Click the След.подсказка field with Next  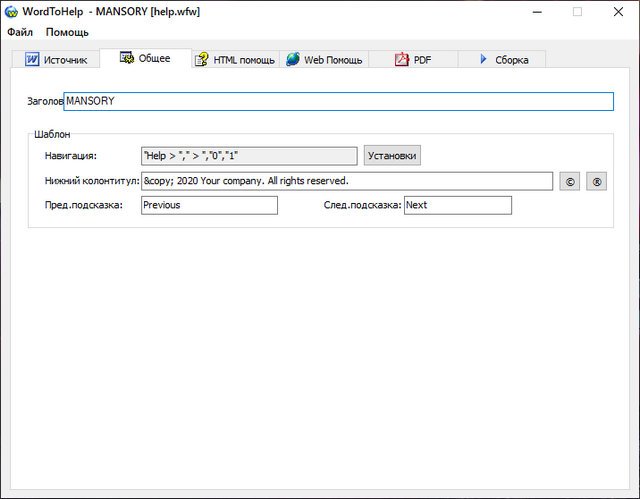(x=457, y=205)
